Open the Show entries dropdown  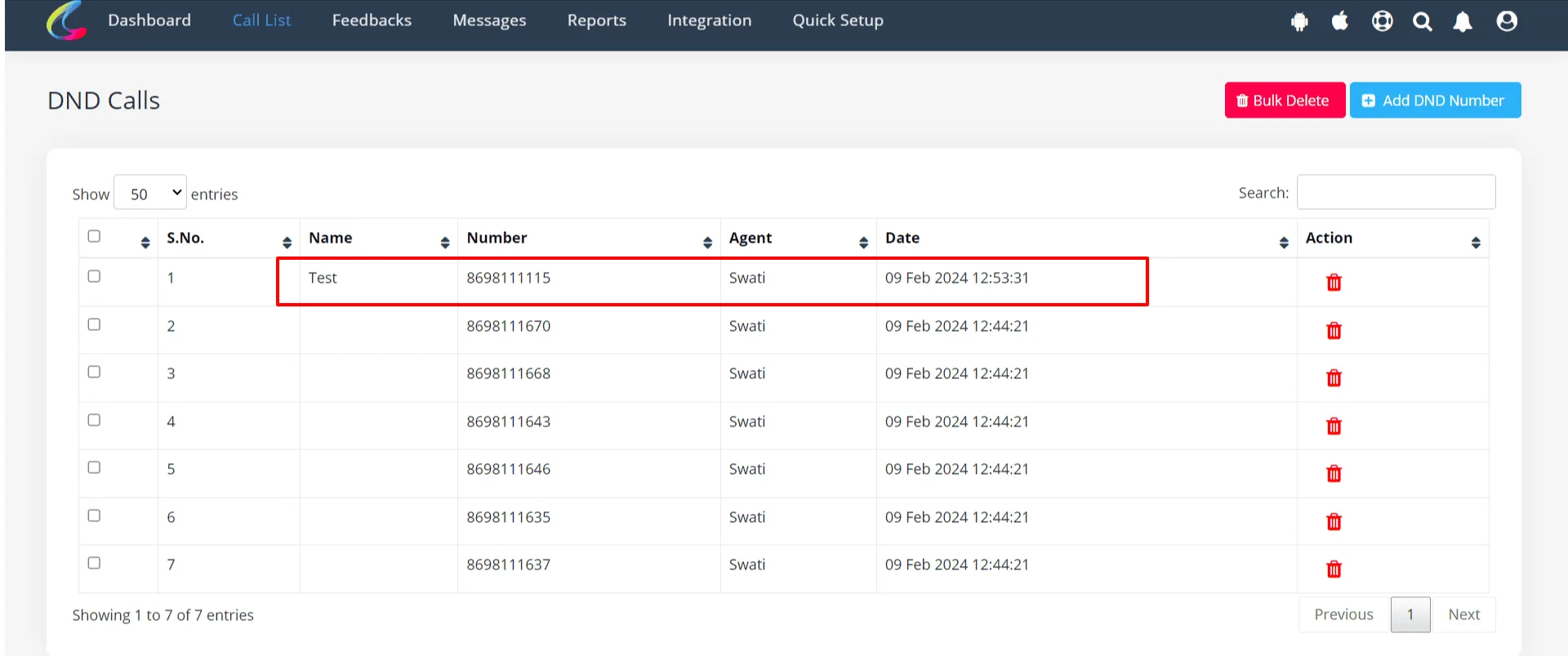pos(150,193)
